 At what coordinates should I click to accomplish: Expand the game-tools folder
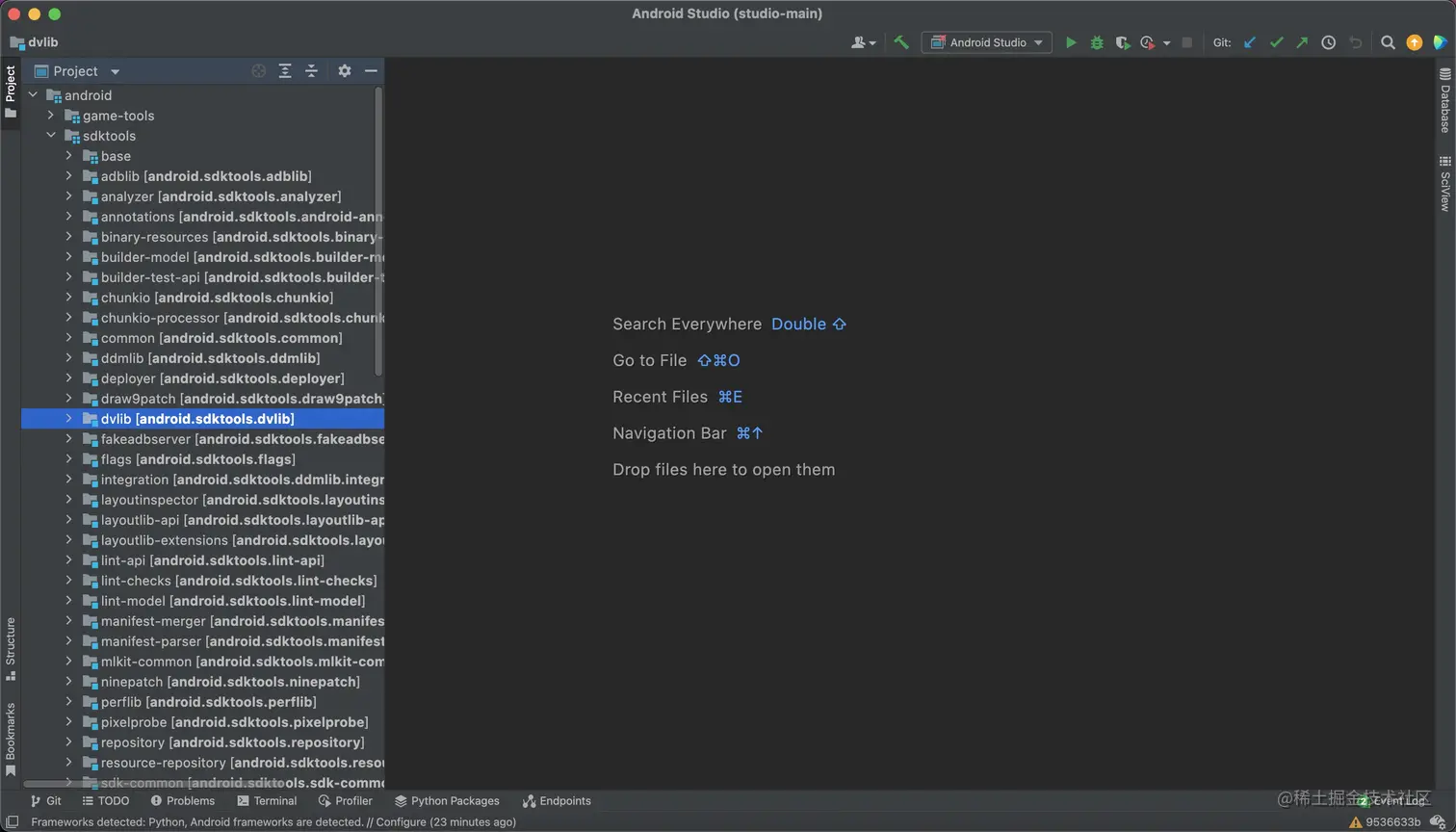click(51, 116)
